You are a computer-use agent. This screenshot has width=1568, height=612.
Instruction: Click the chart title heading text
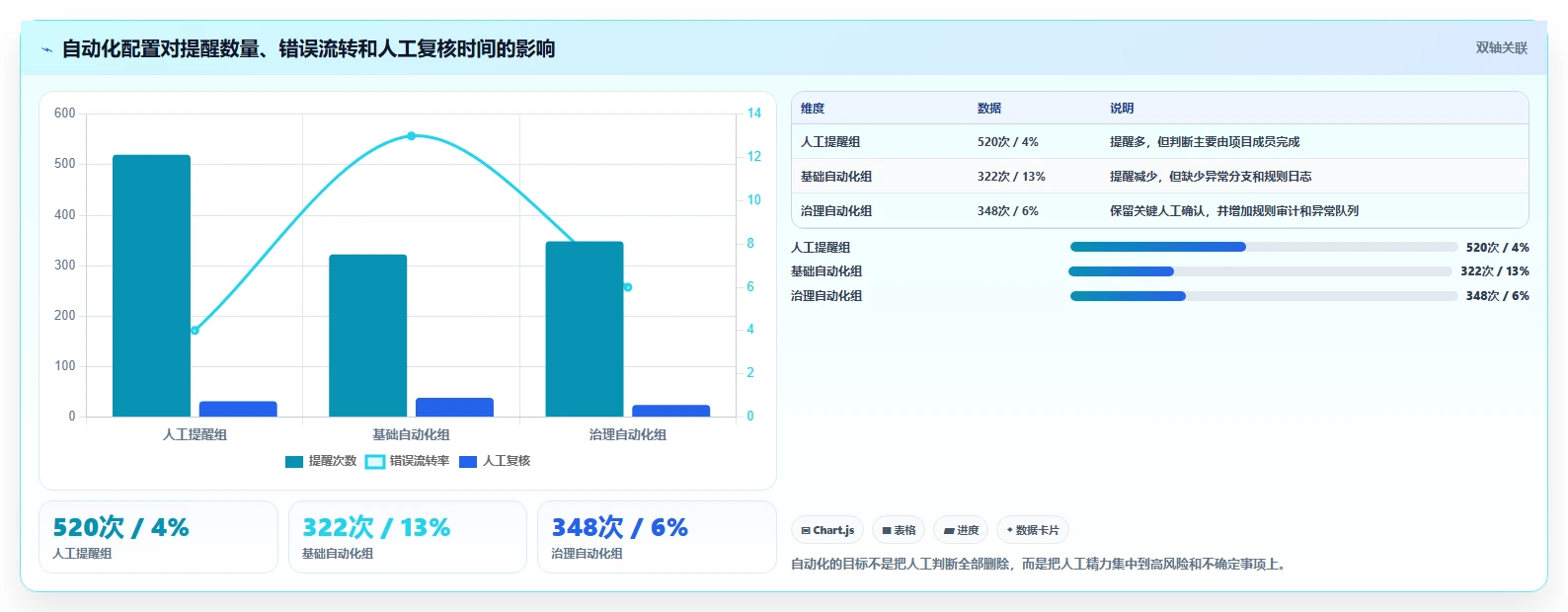click(308, 48)
